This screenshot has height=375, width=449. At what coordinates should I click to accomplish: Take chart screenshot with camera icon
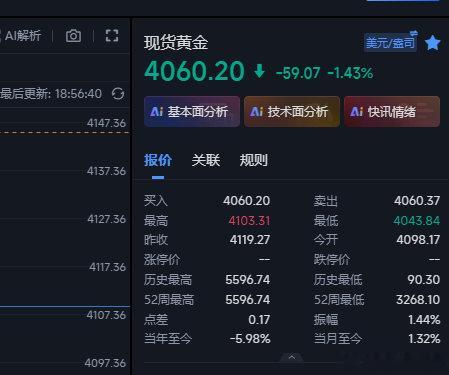tap(73, 36)
